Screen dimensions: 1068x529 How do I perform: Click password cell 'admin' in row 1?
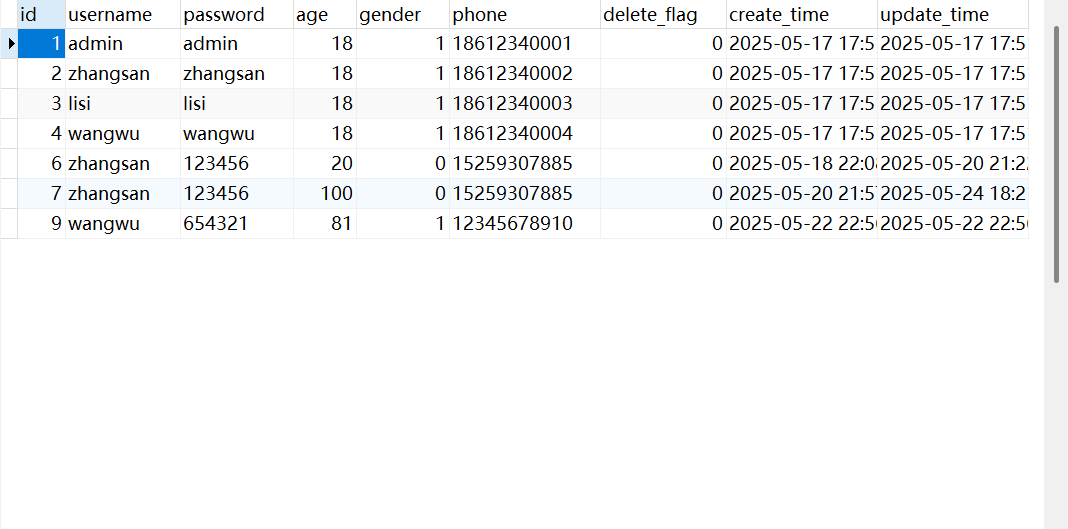pyautogui.click(x=236, y=44)
